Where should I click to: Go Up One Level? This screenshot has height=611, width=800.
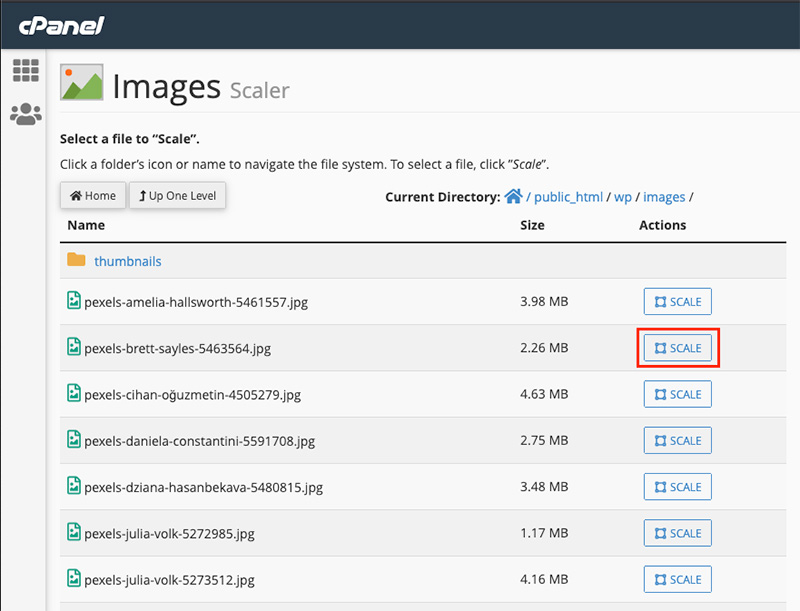178,196
